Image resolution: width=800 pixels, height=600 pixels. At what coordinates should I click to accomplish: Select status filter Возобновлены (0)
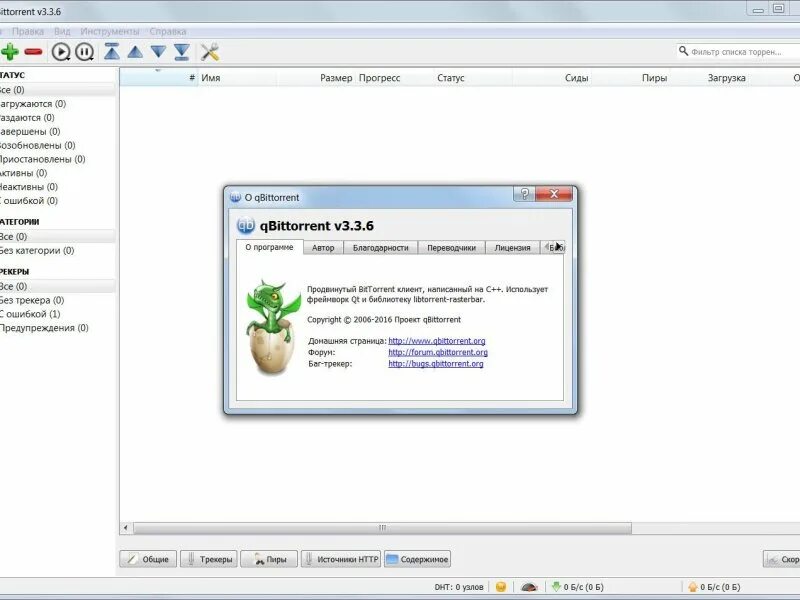(38, 145)
